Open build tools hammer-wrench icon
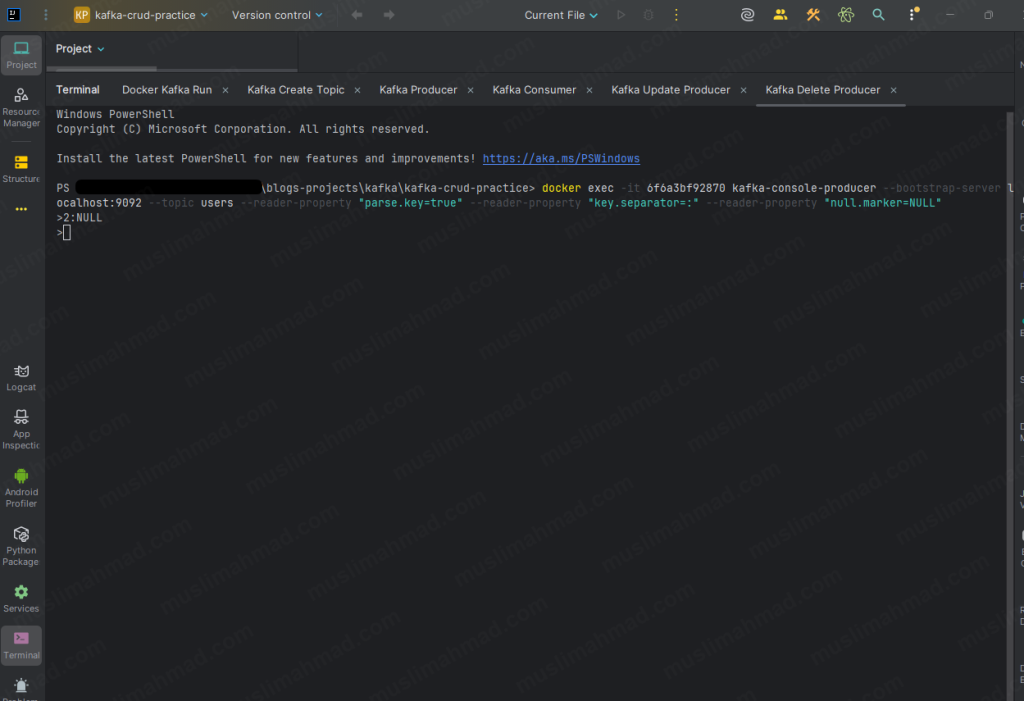This screenshot has width=1024, height=701. (x=813, y=14)
